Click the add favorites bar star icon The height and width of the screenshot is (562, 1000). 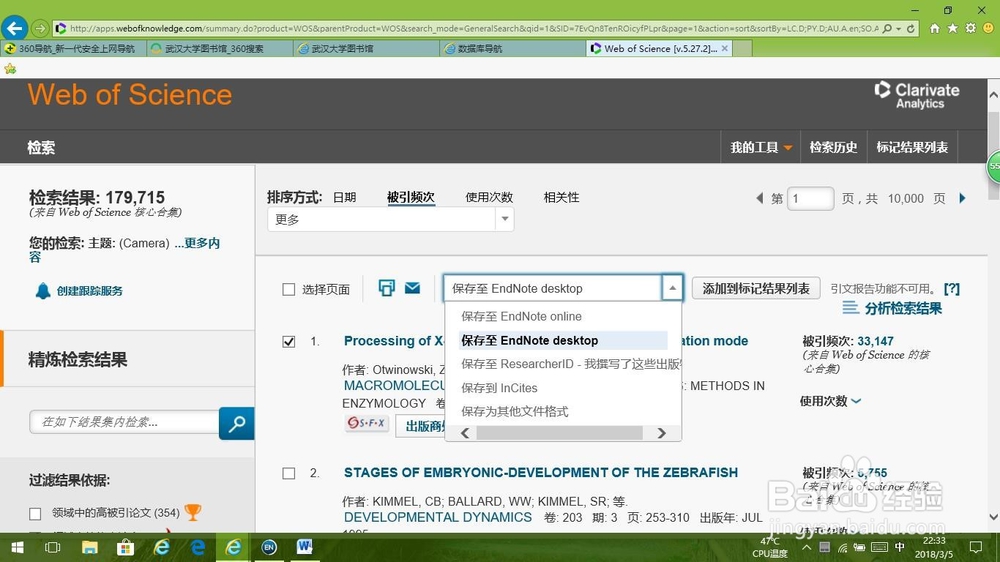(10, 68)
